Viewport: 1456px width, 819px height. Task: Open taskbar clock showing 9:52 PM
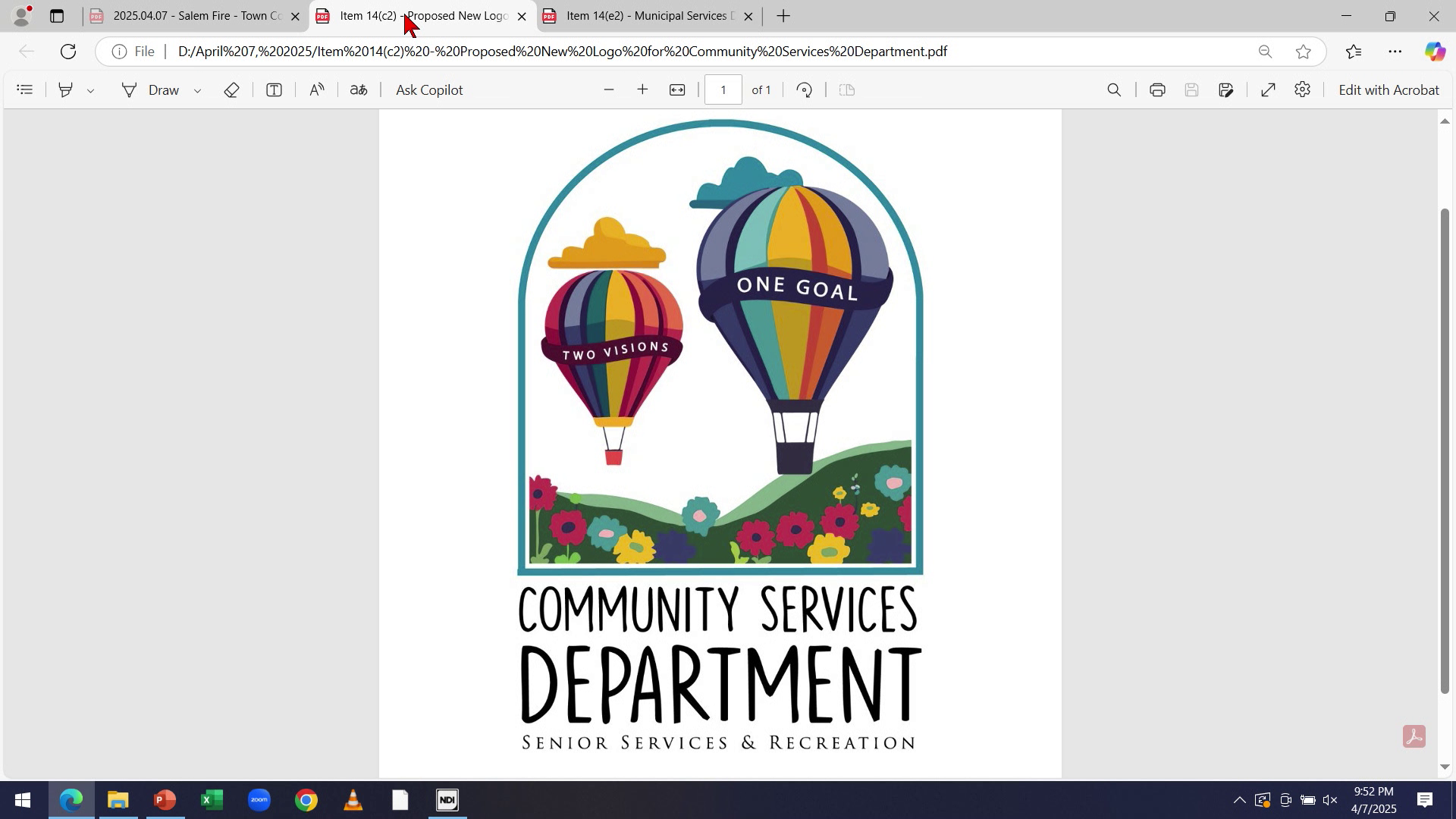click(x=1373, y=800)
